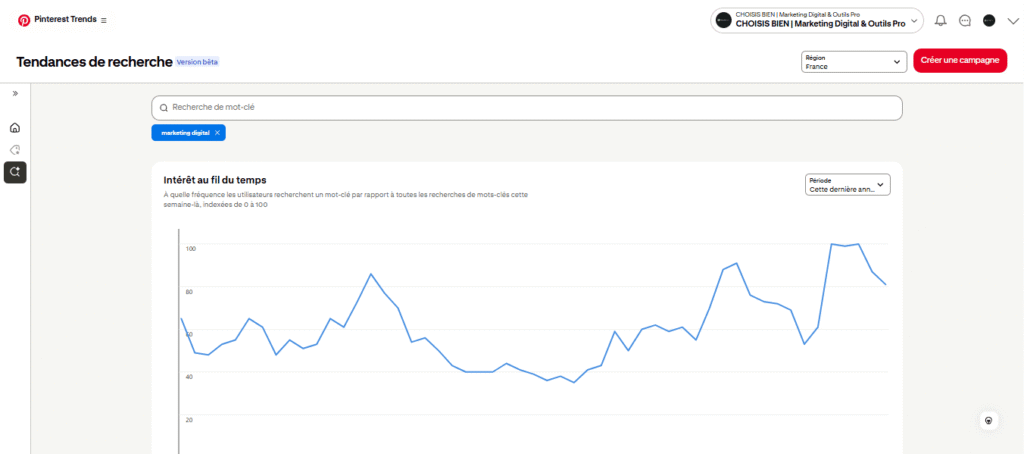This screenshot has height=454, width=1024.
Task: Go to Home in the left sidebar
Action: tap(15, 128)
